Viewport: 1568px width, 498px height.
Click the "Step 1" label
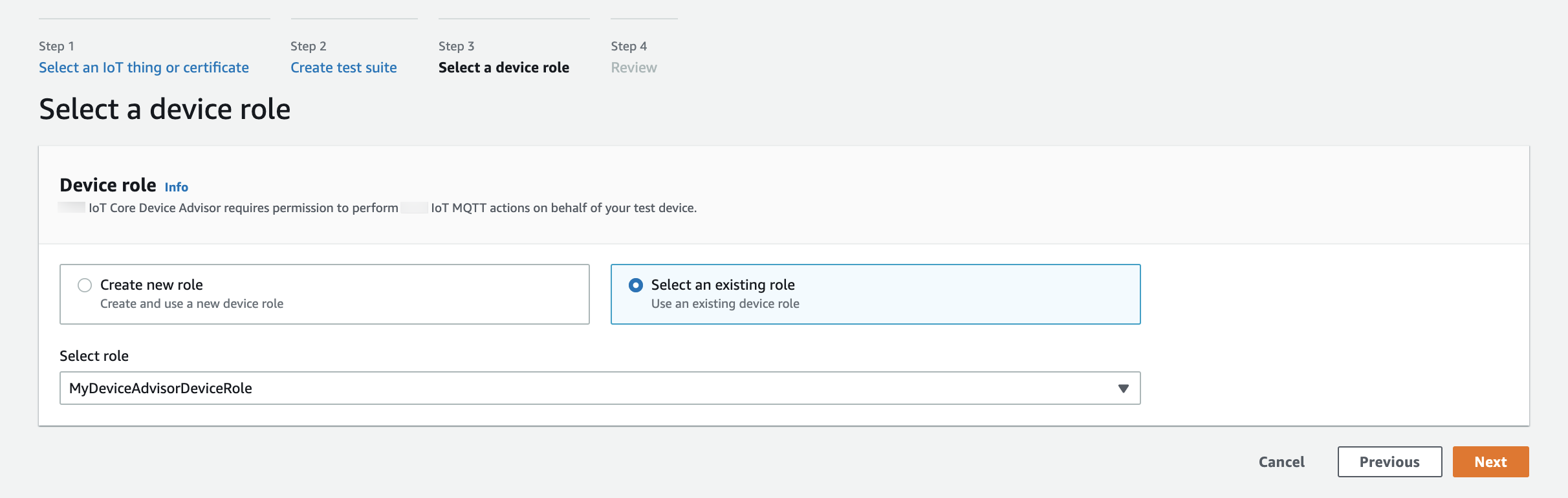56,47
